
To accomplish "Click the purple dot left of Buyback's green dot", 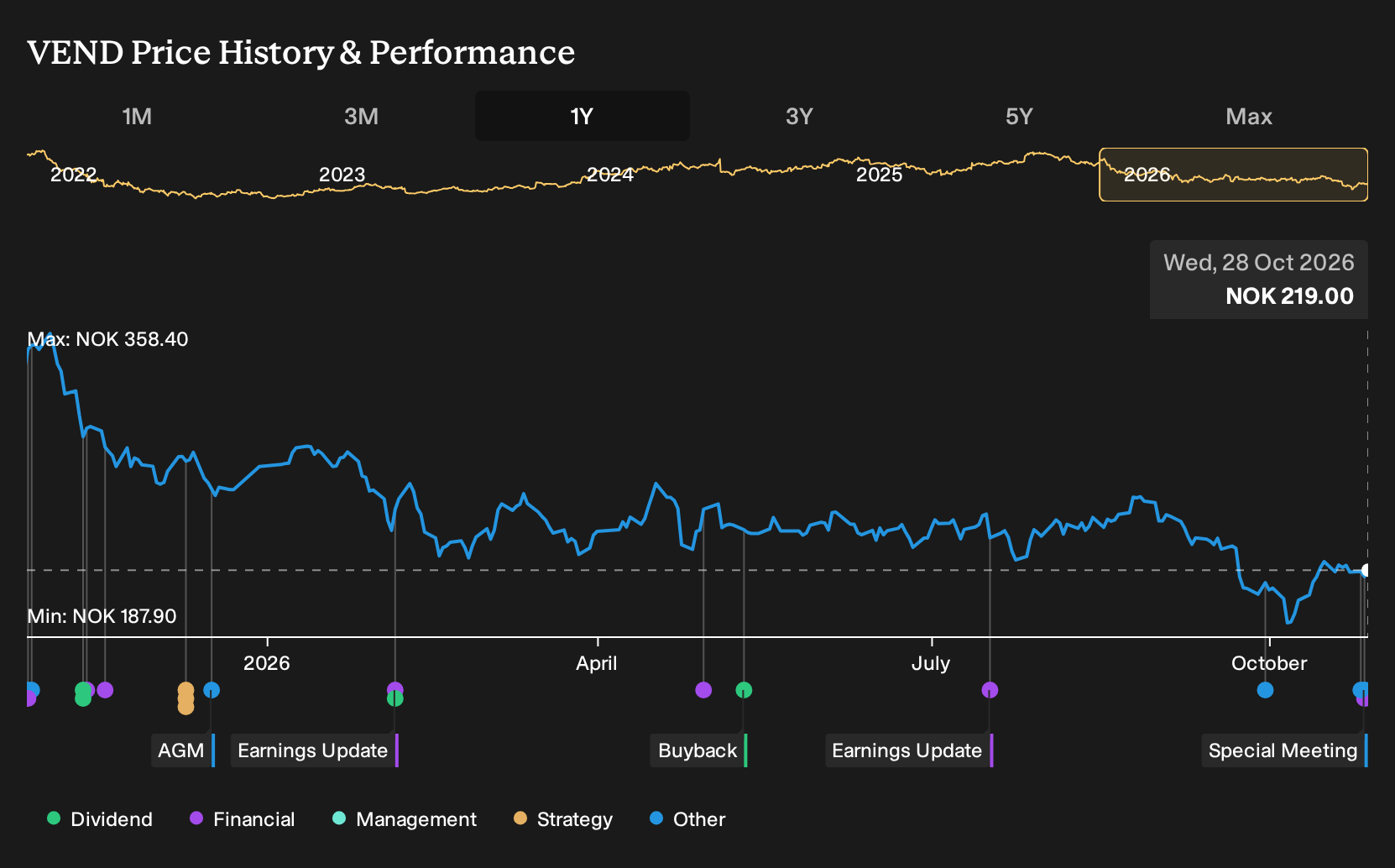I will coord(703,690).
